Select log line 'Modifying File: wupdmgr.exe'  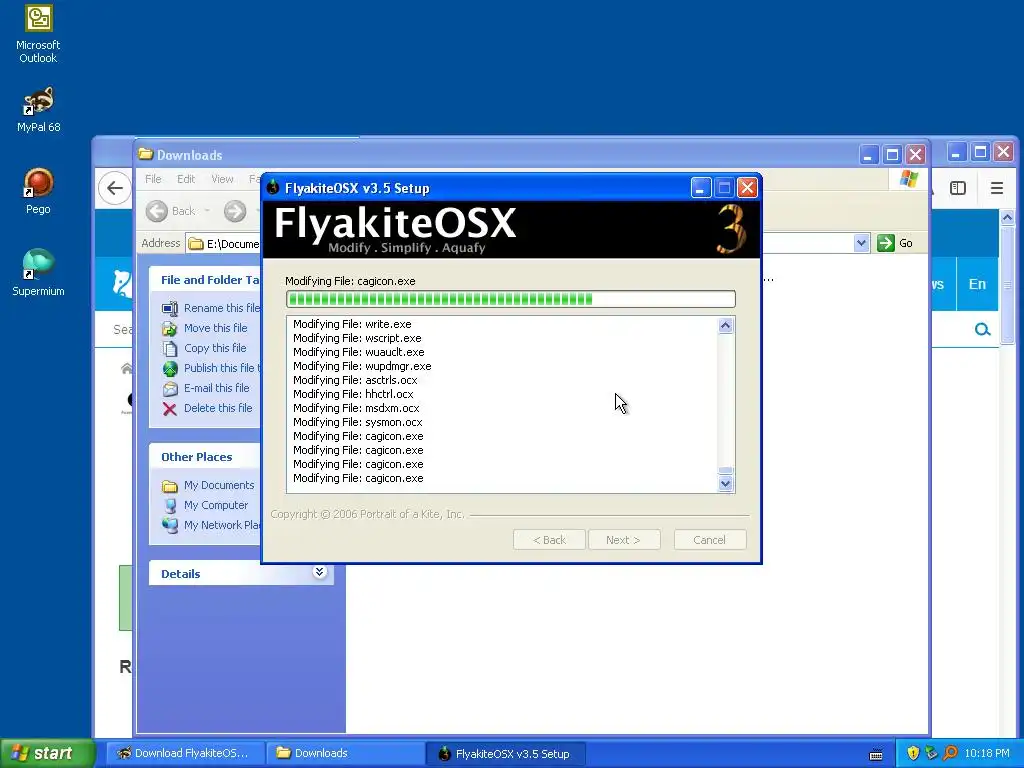(362, 366)
